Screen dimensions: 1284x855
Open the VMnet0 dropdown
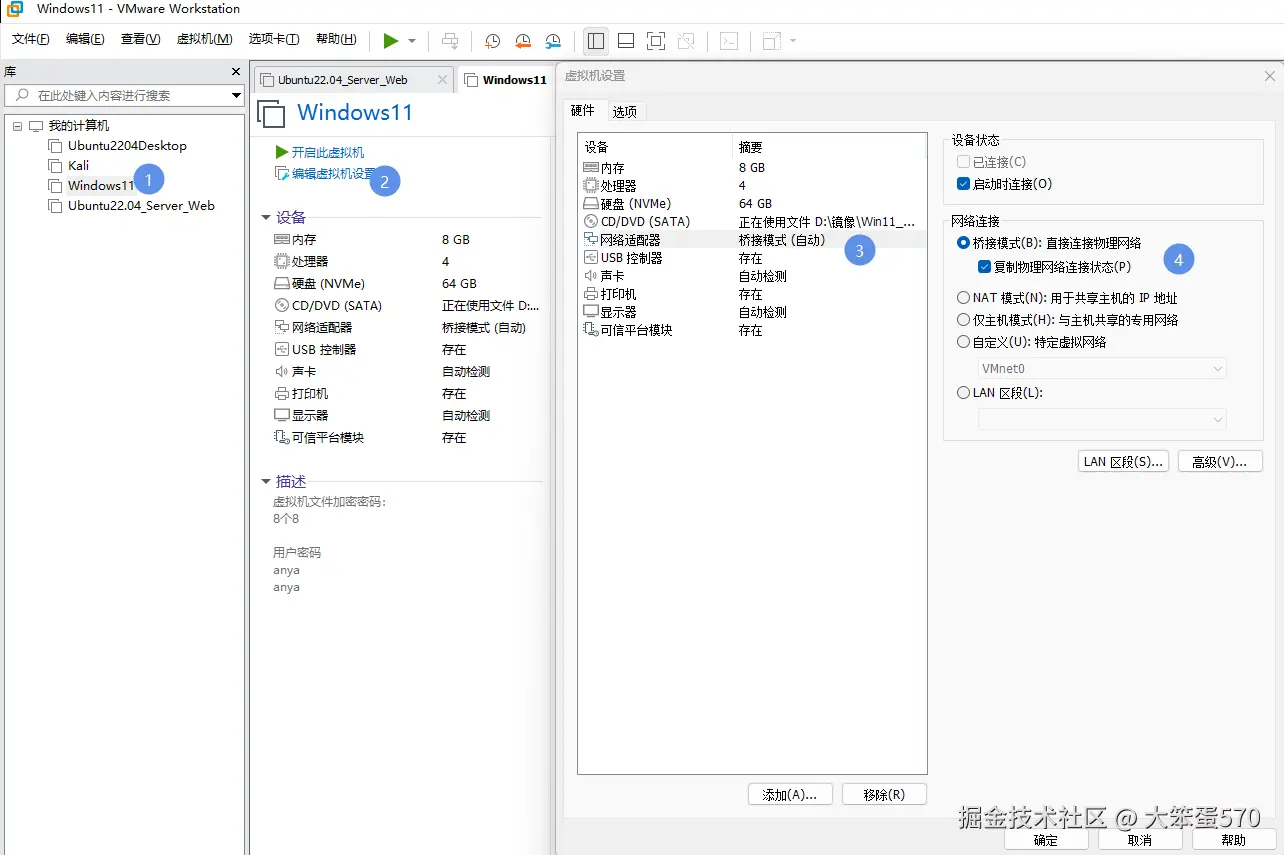click(1102, 369)
